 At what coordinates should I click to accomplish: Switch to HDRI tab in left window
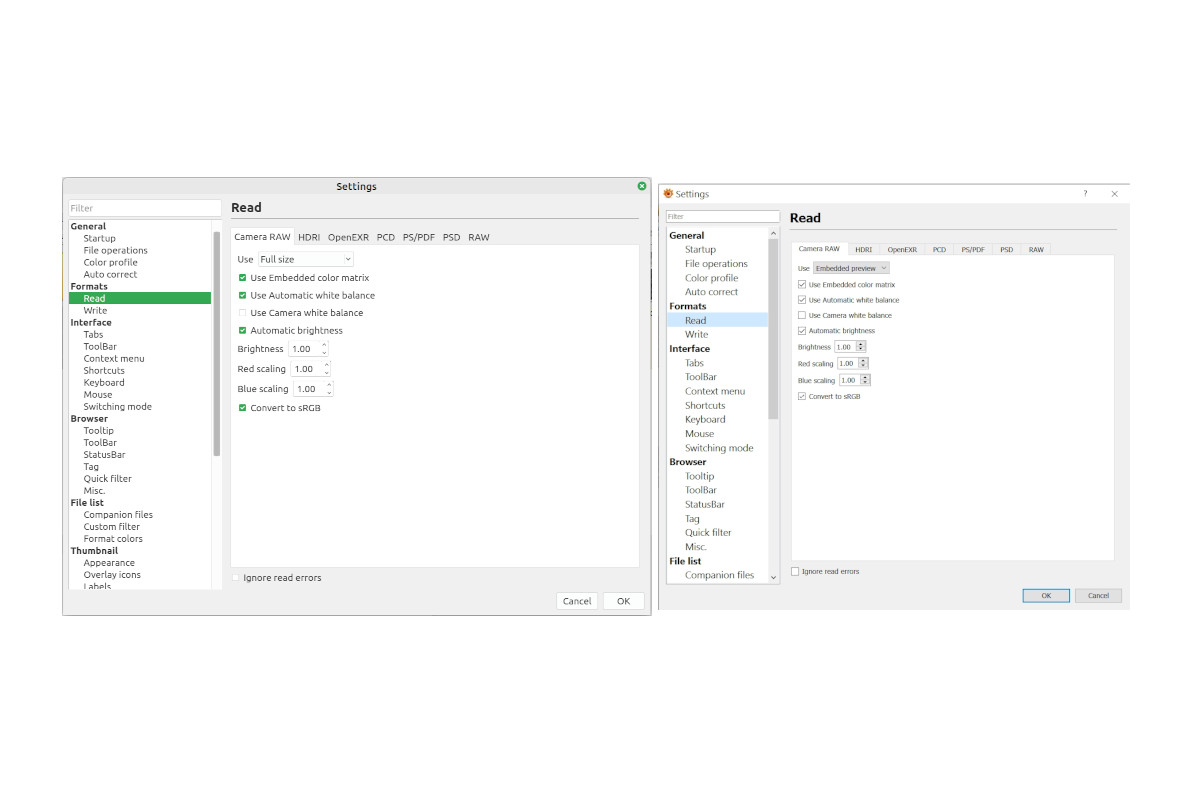pos(309,238)
